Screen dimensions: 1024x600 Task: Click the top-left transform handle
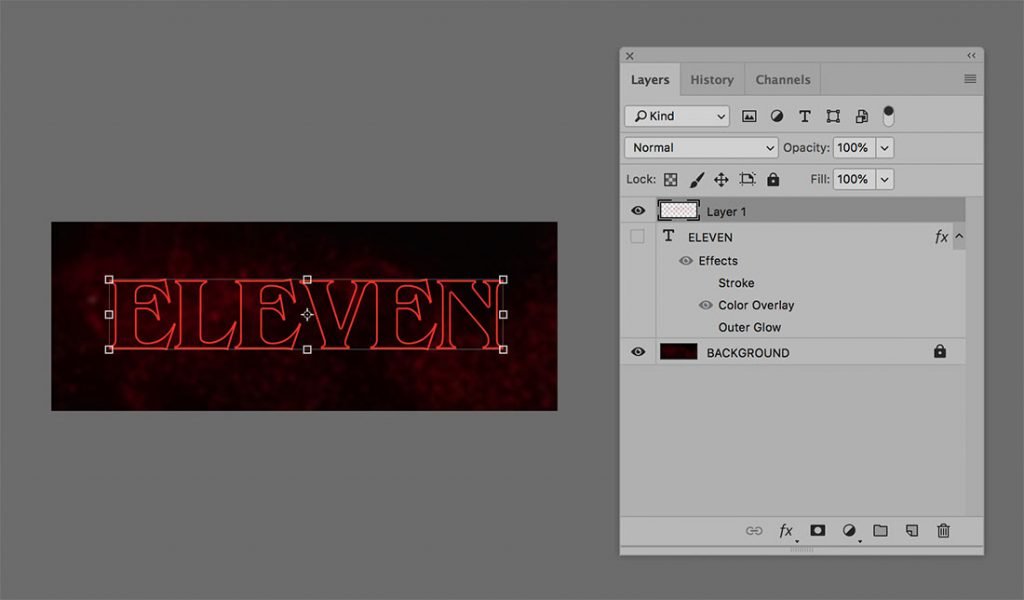tap(109, 279)
